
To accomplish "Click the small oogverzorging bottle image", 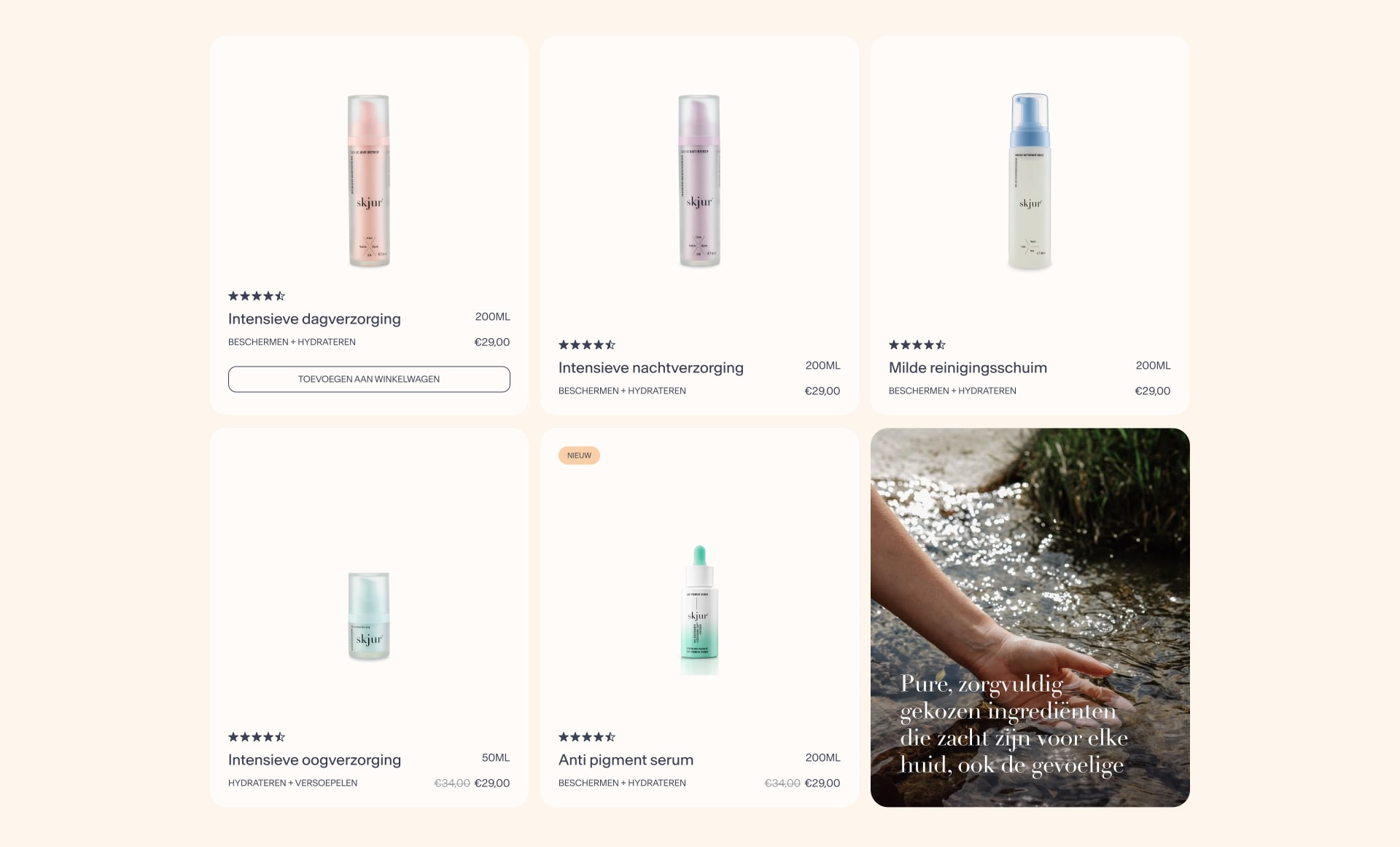I will pyautogui.click(x=369, y=617).
